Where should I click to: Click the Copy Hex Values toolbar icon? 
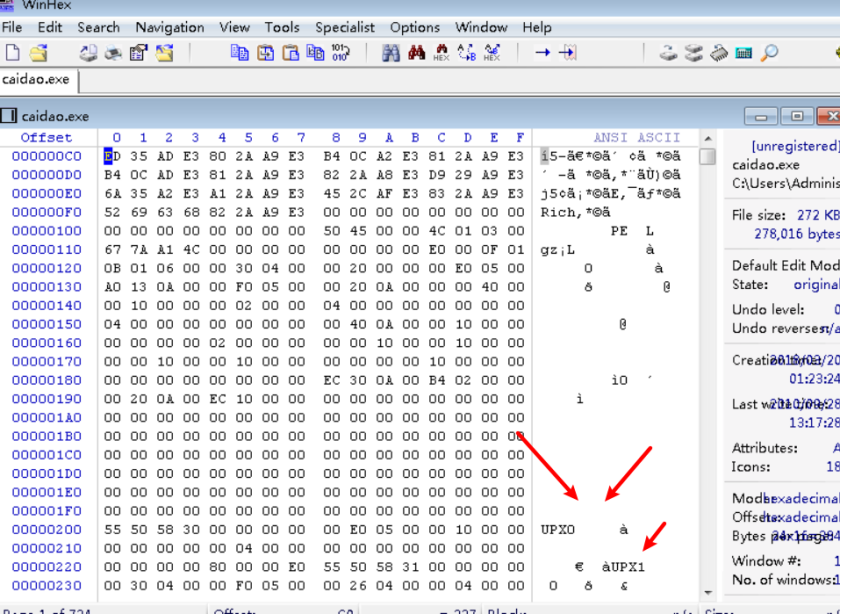coord(315,53)
